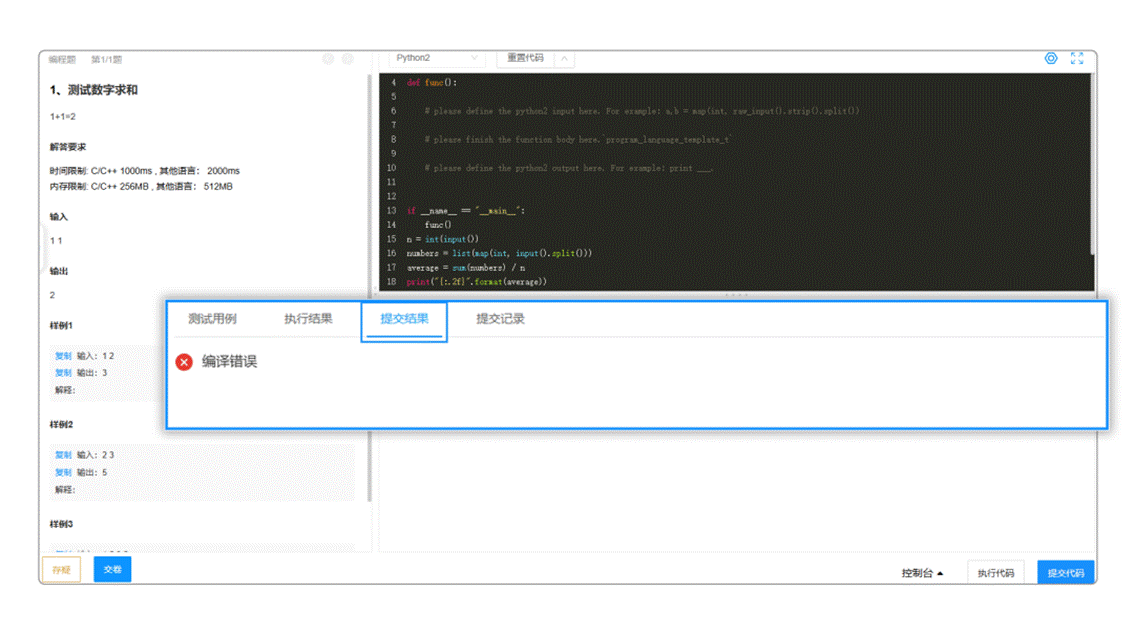Click the 编译错误 result text

coord(229,361)
